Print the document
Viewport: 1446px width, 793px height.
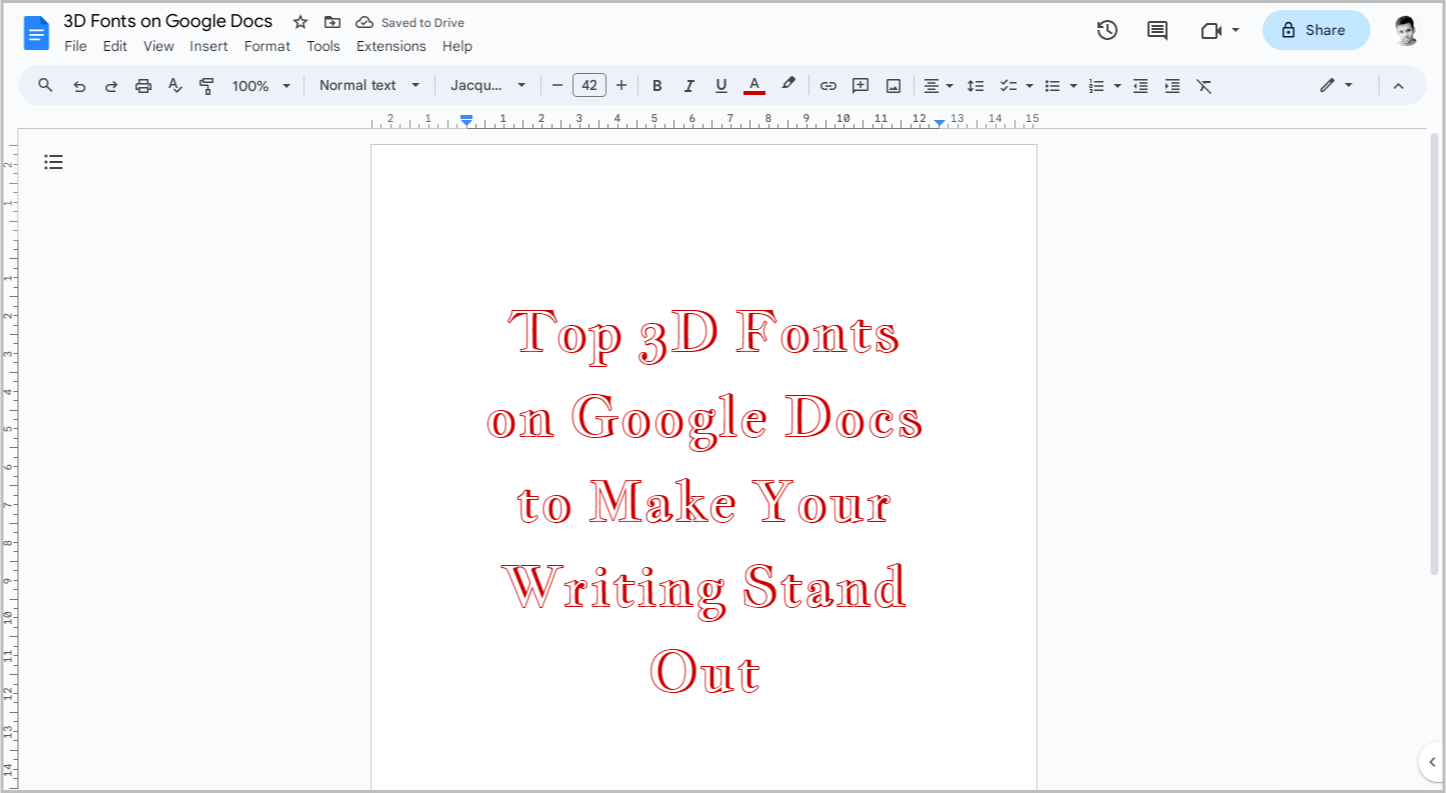[x=143, y=86]
